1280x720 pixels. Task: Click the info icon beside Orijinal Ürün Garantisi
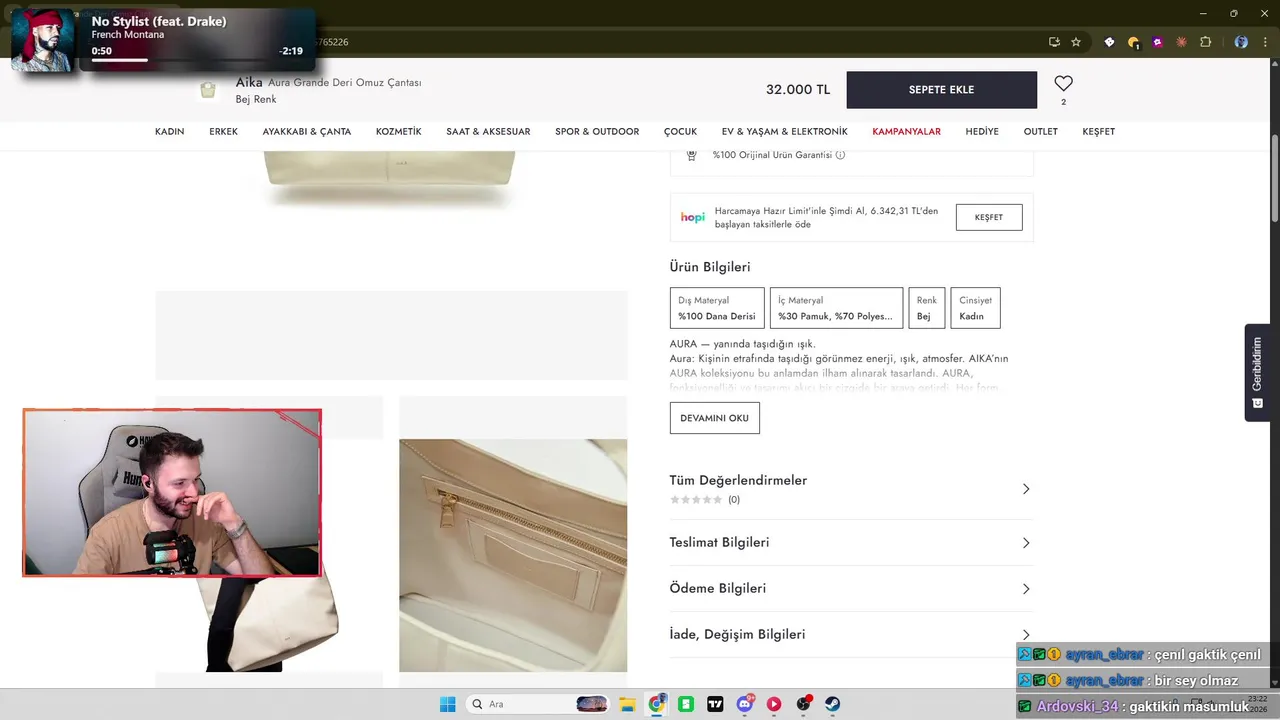(x=840, y=155)
